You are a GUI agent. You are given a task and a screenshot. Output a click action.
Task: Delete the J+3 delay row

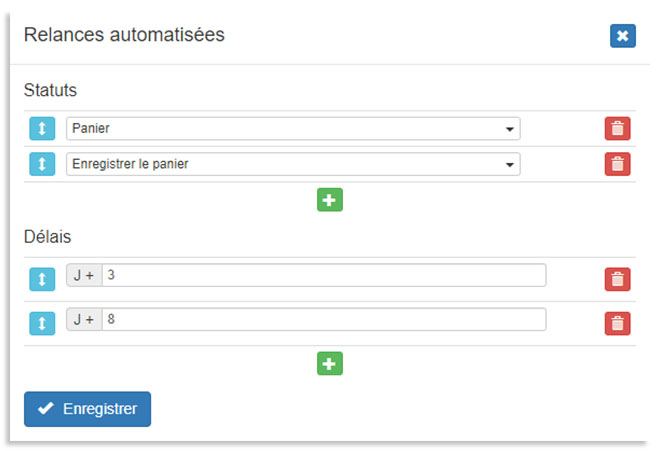tap(617, 279)
